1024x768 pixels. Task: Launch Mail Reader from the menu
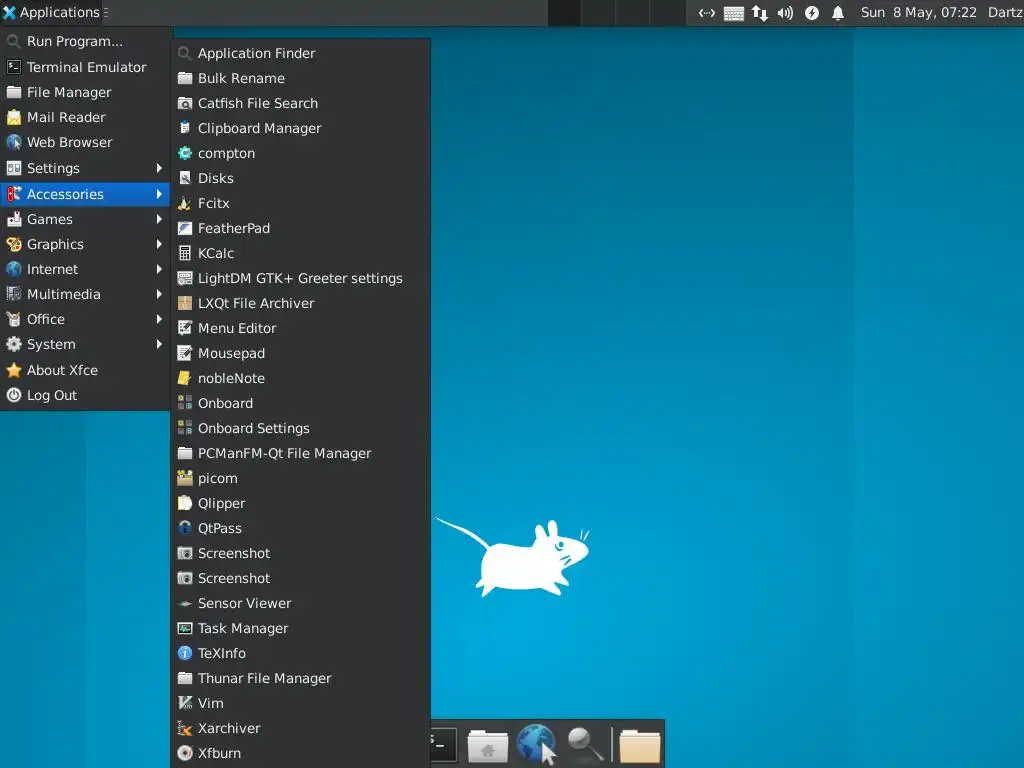(x=85, y=118)
